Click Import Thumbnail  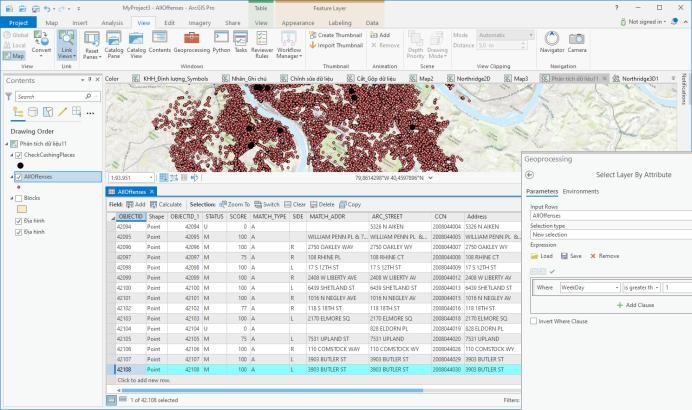[336, 45]
